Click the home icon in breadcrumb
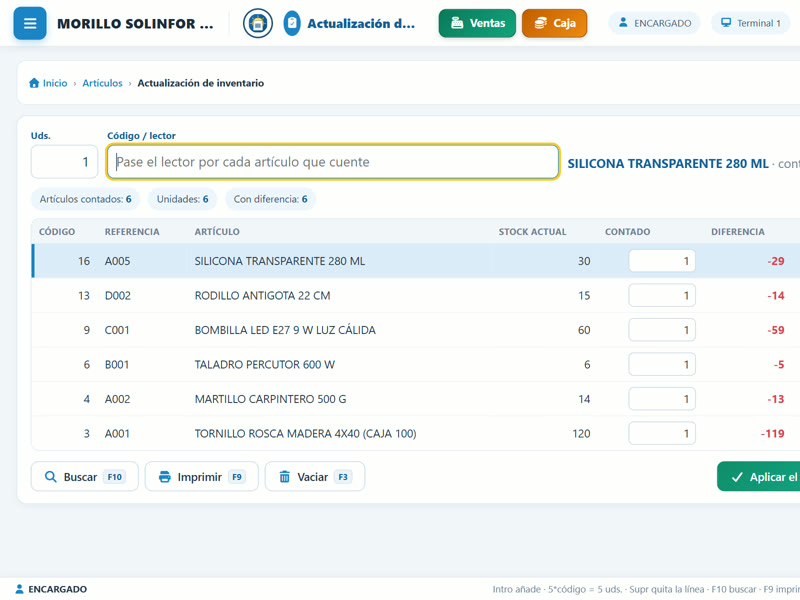The image size is (800, 600). coord(34,83)
